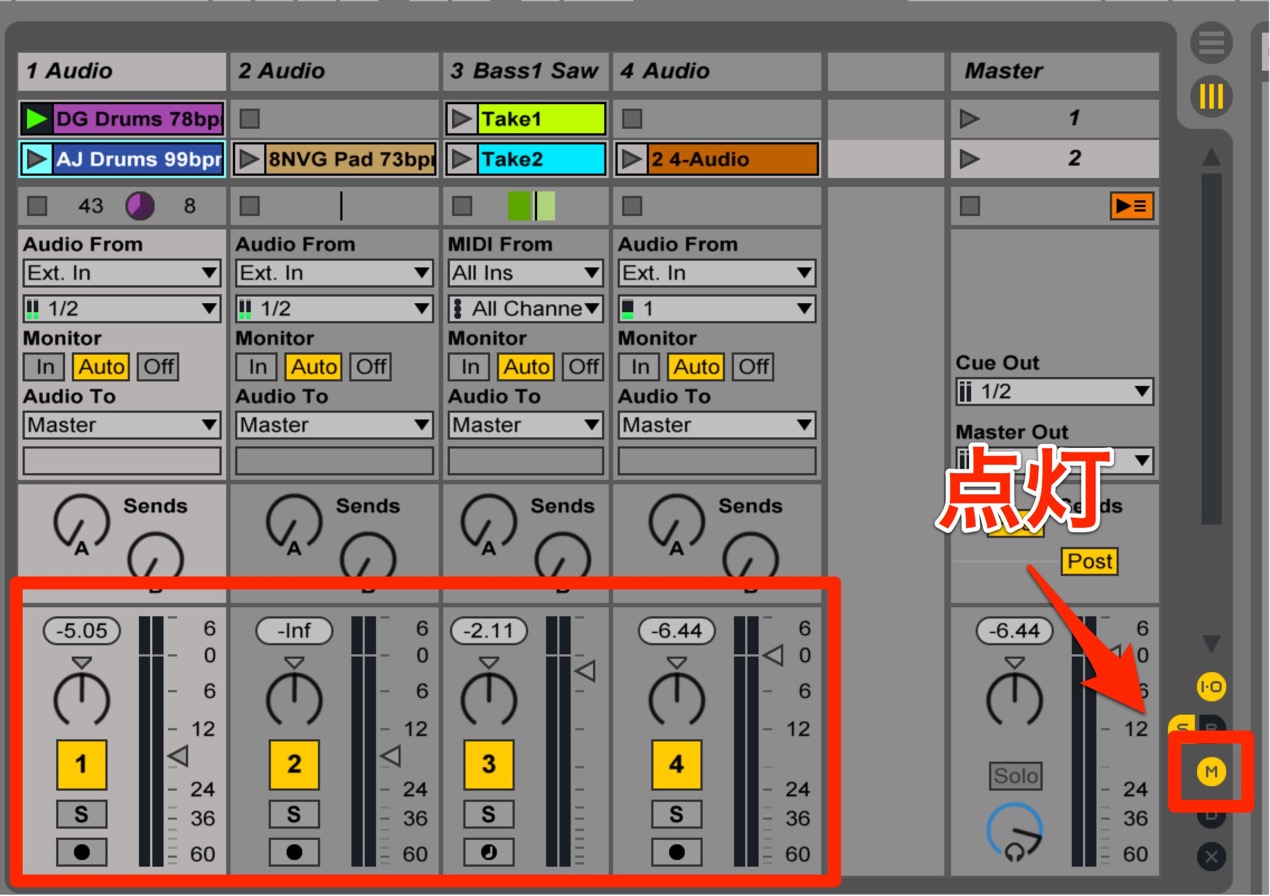This screenshot has width=1270, height=896.
Task: Solo the 1 Audio track
Action: [x=81, y=814]
